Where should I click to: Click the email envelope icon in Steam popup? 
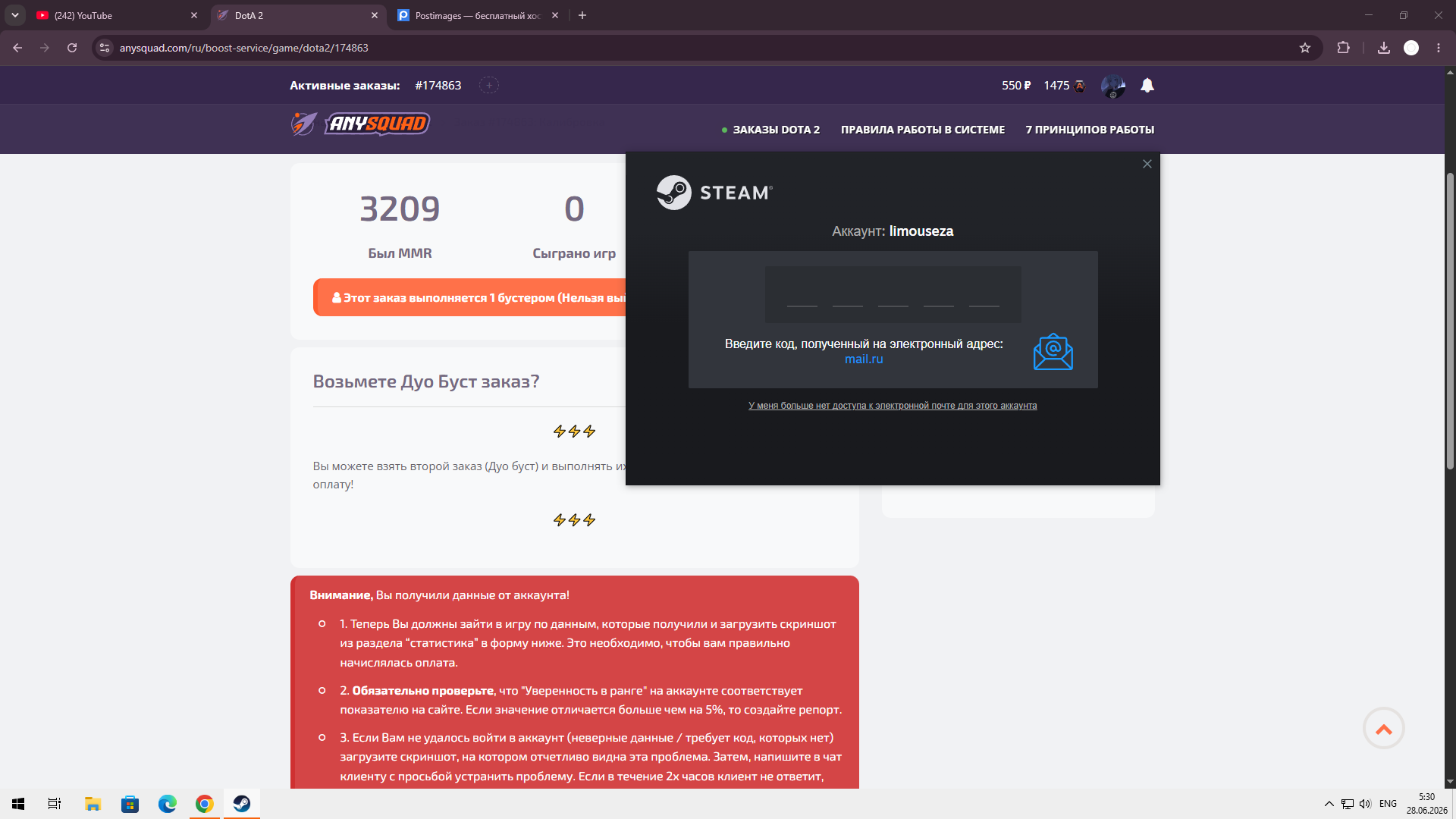click(1053, 352)
